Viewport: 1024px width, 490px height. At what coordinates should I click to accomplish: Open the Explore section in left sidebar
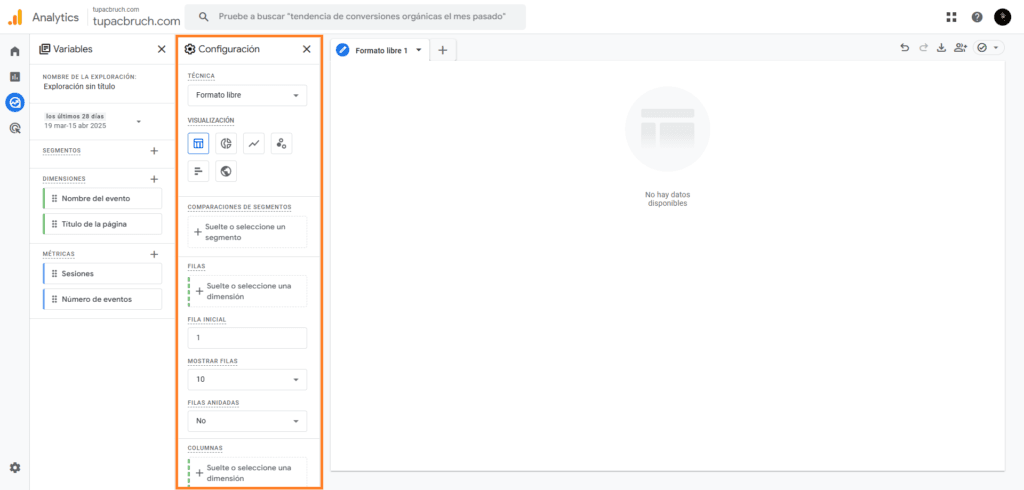pyautogui.click(x=15, y=102)
